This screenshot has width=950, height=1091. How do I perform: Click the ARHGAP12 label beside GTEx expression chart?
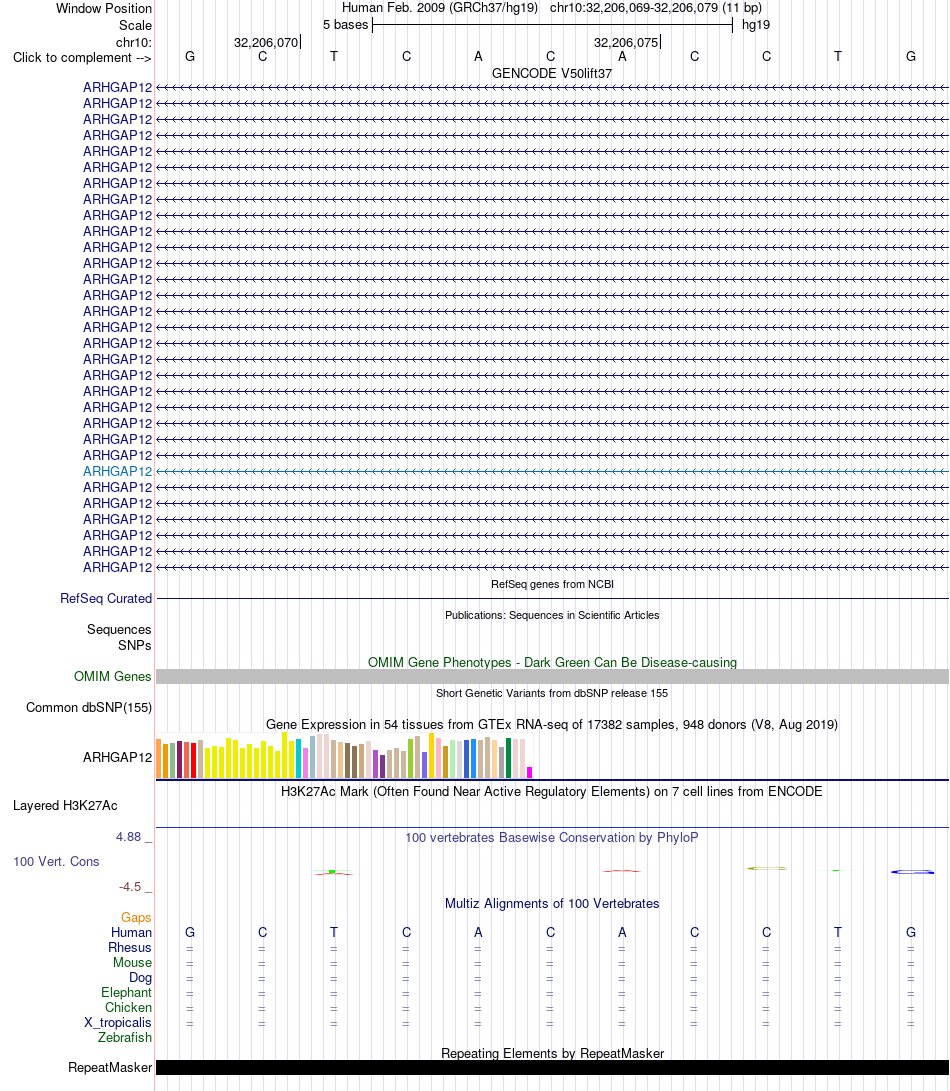tap(117, 757)
